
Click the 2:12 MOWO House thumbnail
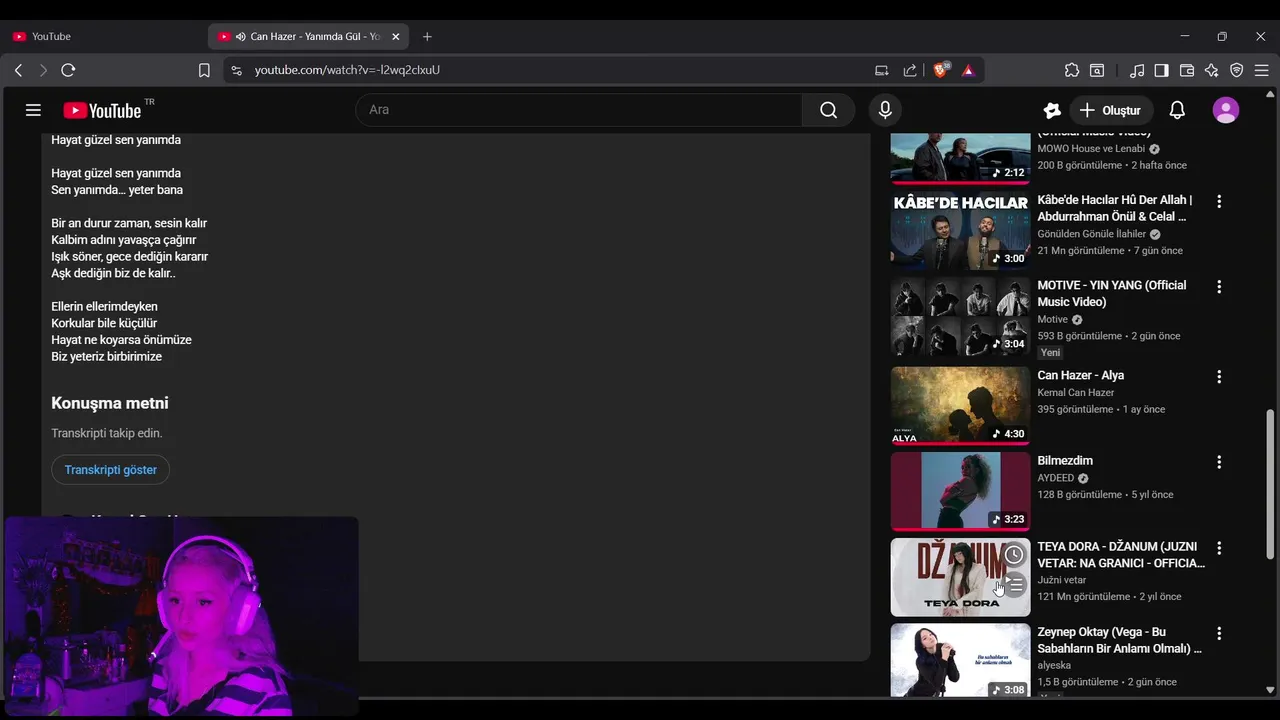(x=960, y=158)
